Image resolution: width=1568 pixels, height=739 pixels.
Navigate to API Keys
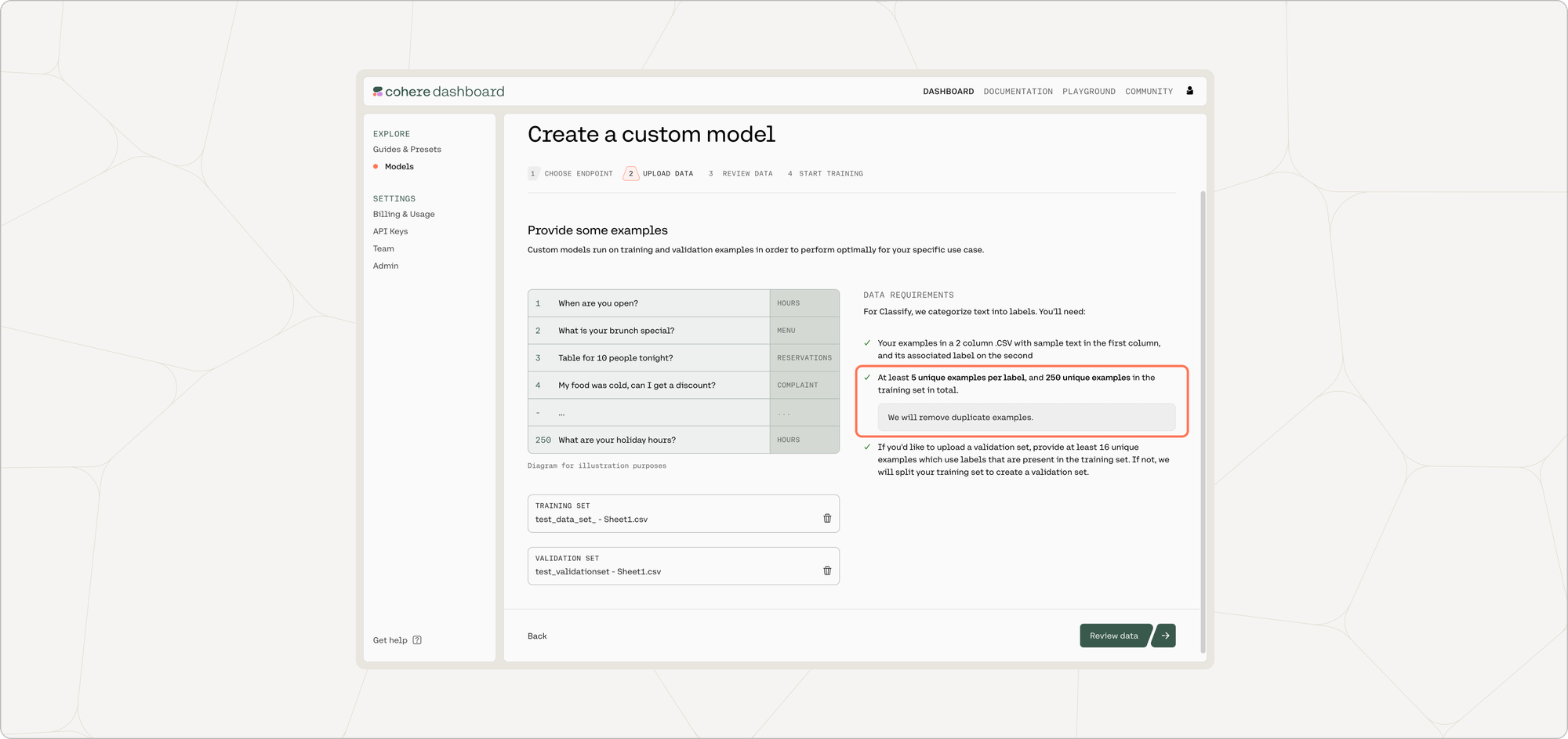pos(390,232)
